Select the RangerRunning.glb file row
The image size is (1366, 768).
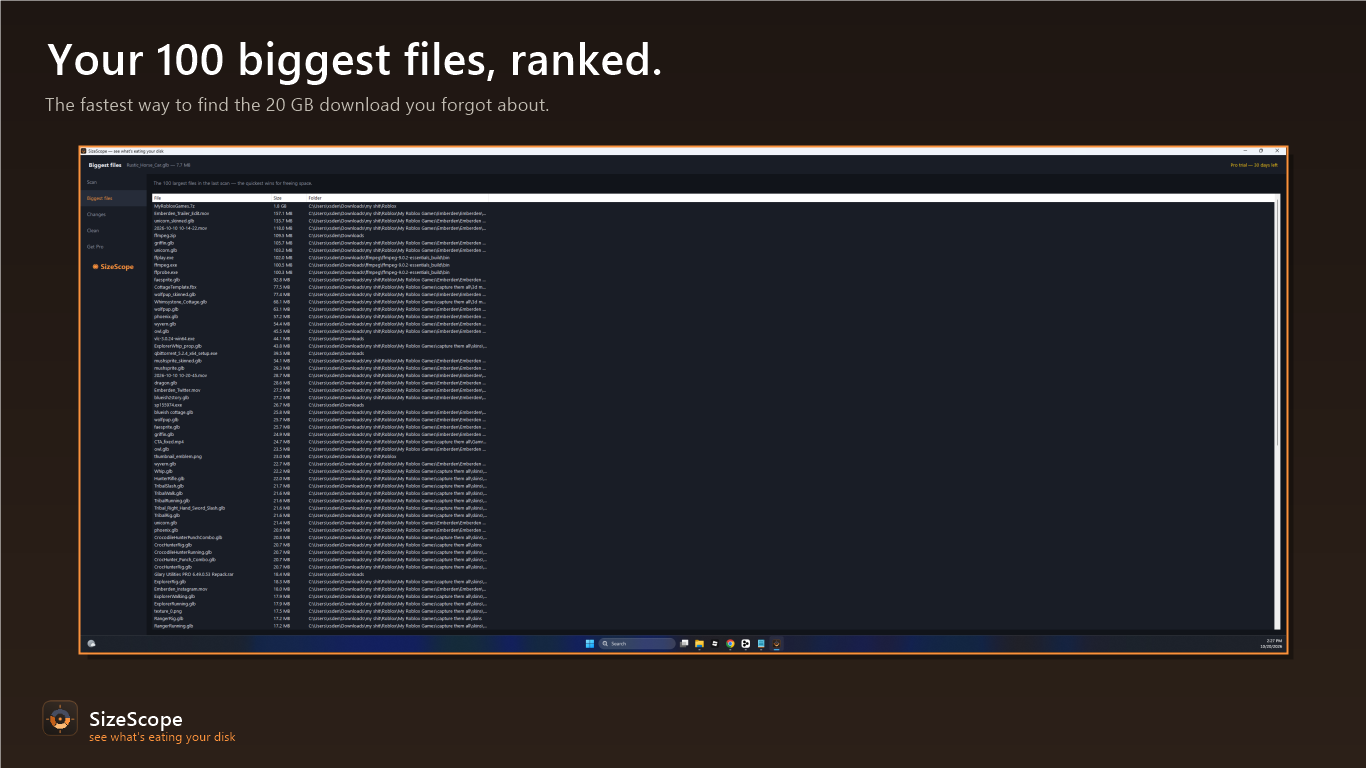(x=713, y=626)
